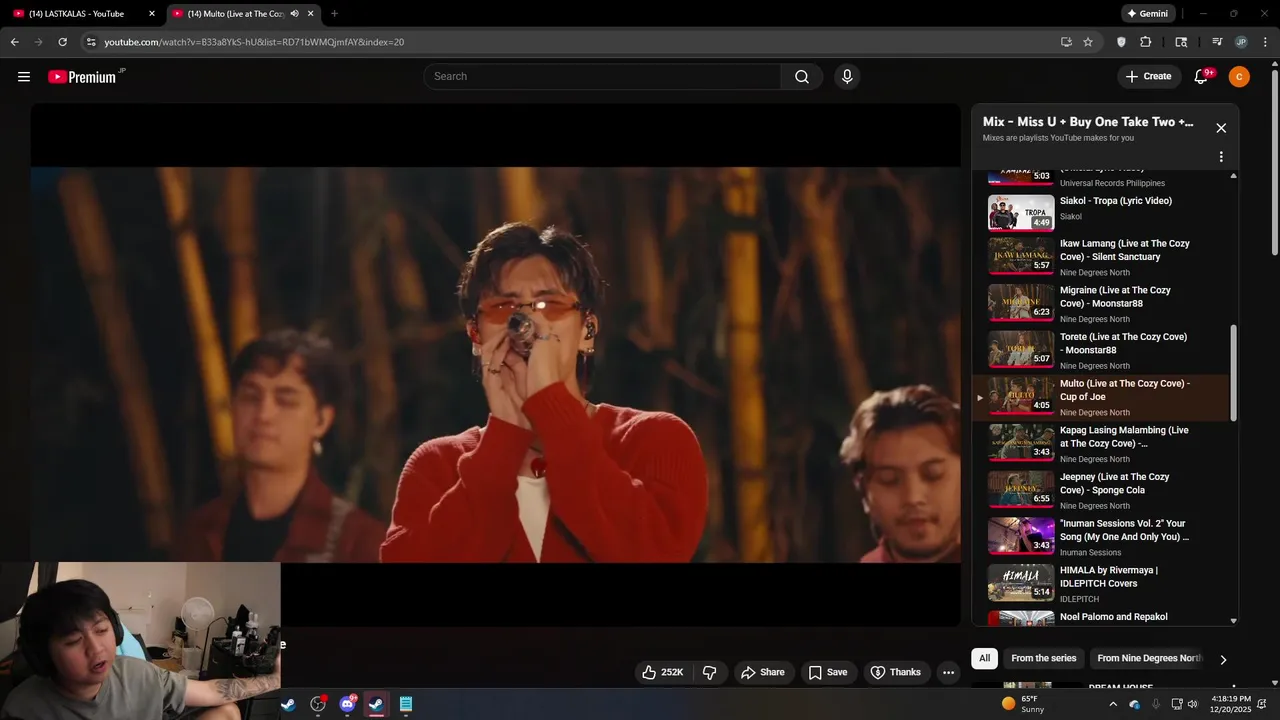Select the All filter chip
Image resolution: width=1280 pixels, height=720 pixels.
[x=985, y=658]
